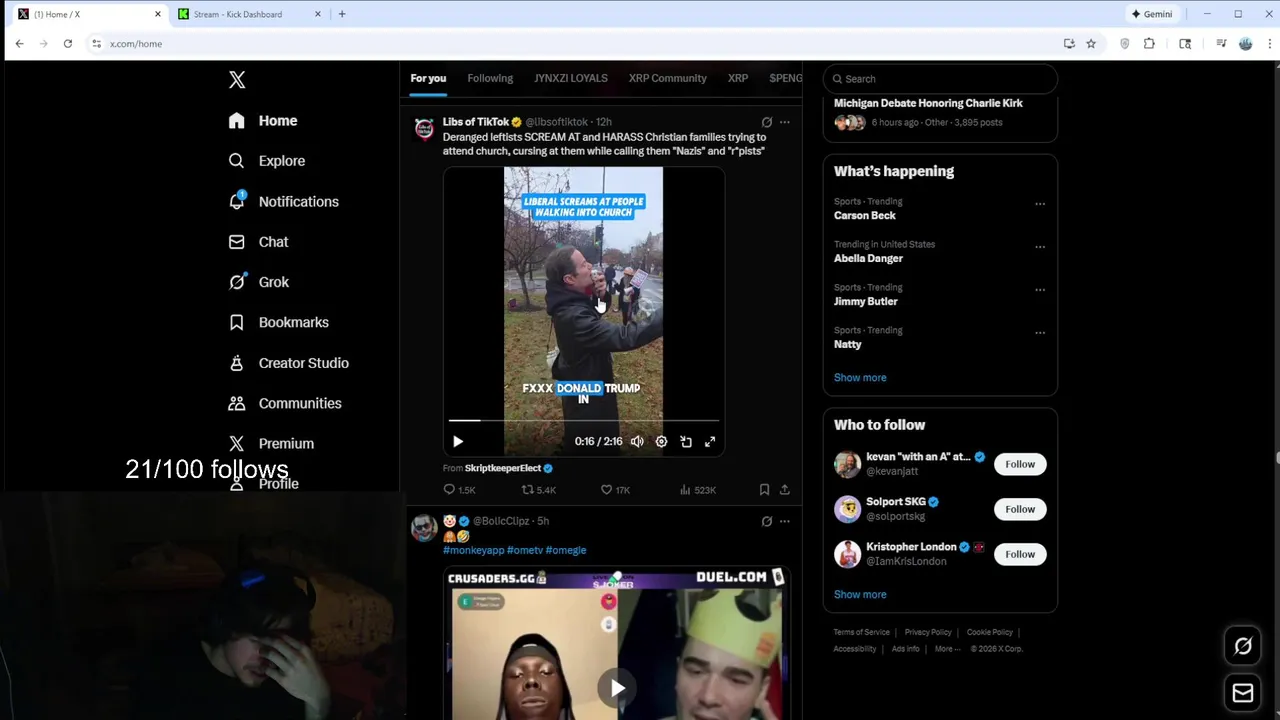
Task: Seek on the video progress bar
Action: (583, 421)
